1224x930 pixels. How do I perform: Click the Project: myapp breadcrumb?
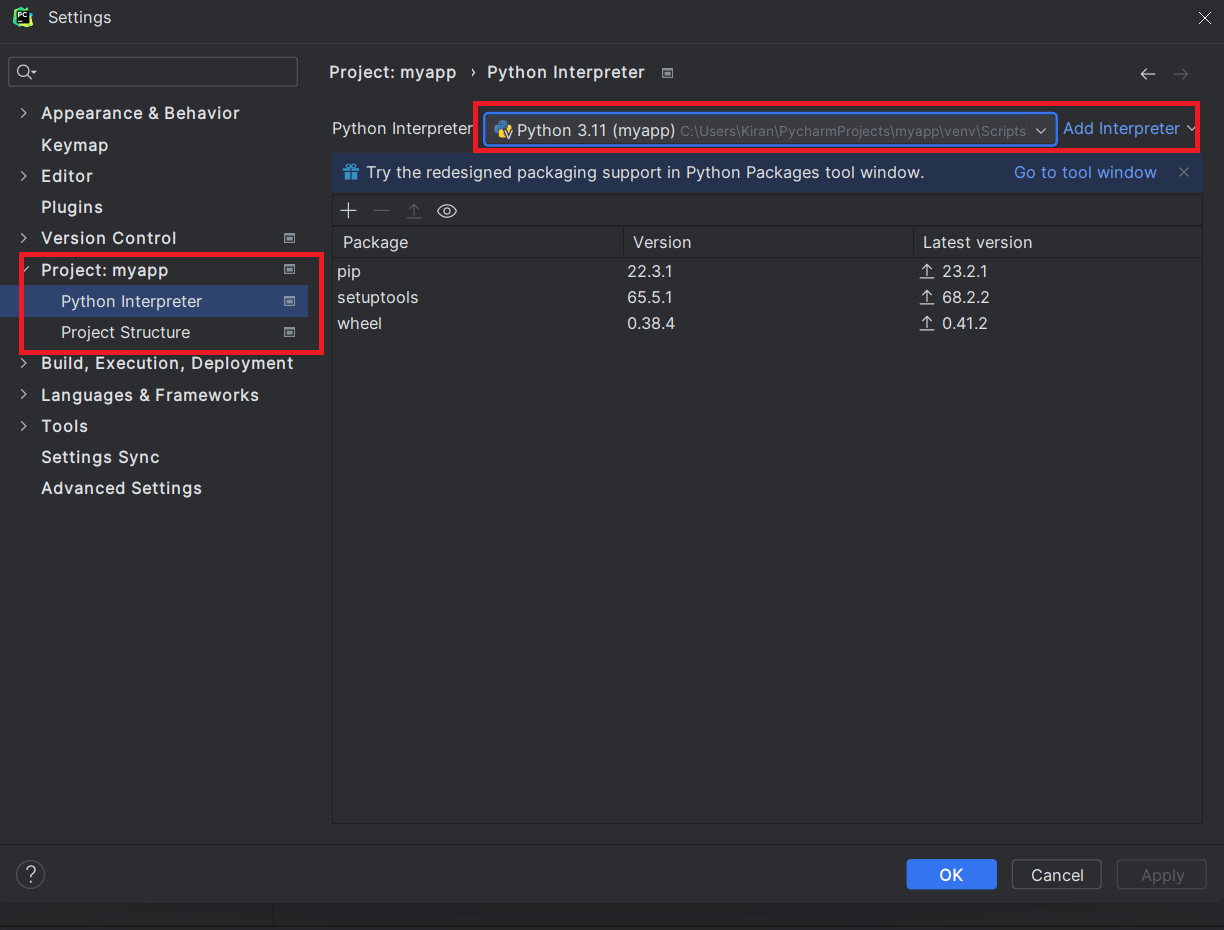(x=392, y=72)
